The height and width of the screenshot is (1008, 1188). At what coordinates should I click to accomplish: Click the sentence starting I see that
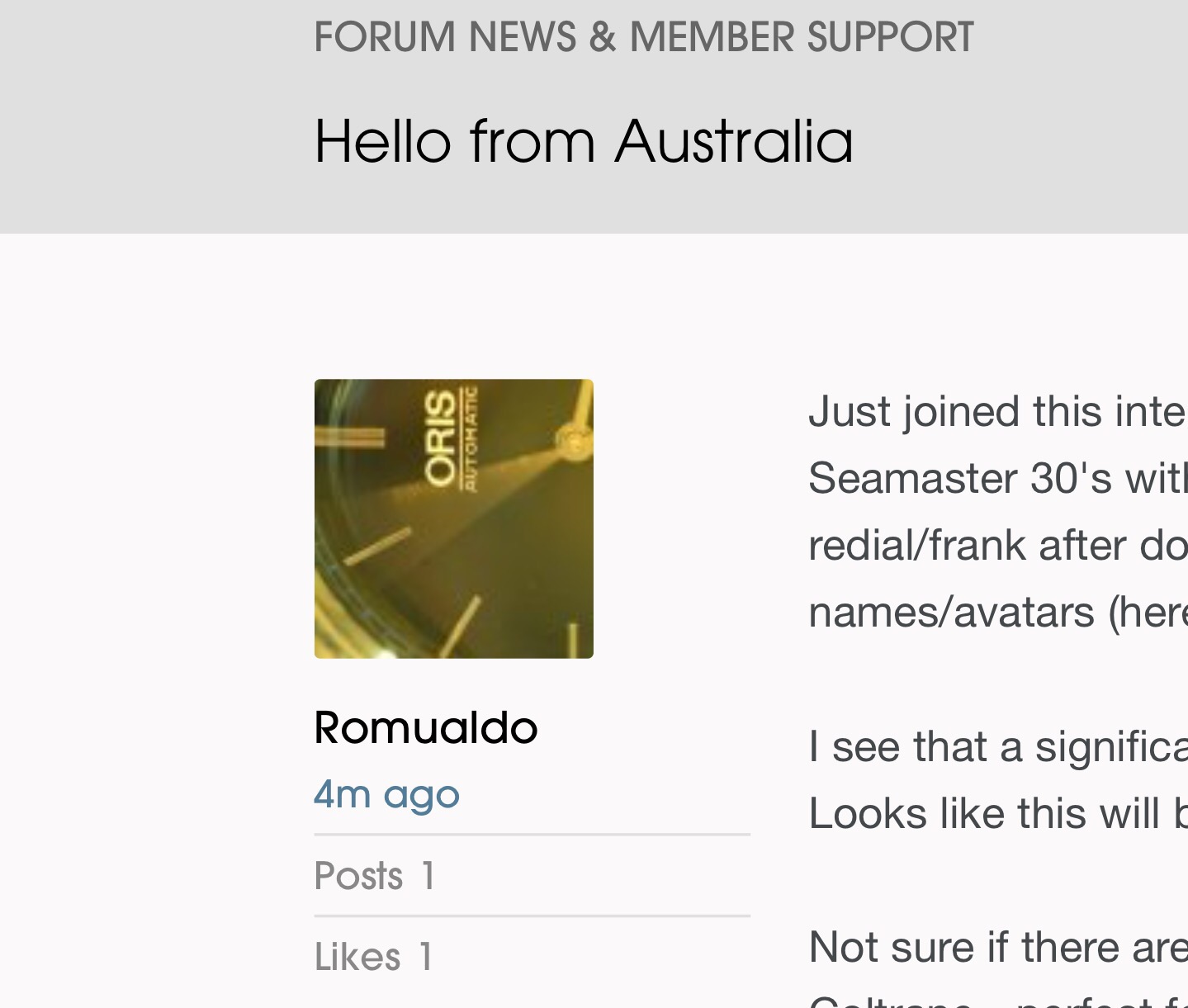[x=996, y=746]
